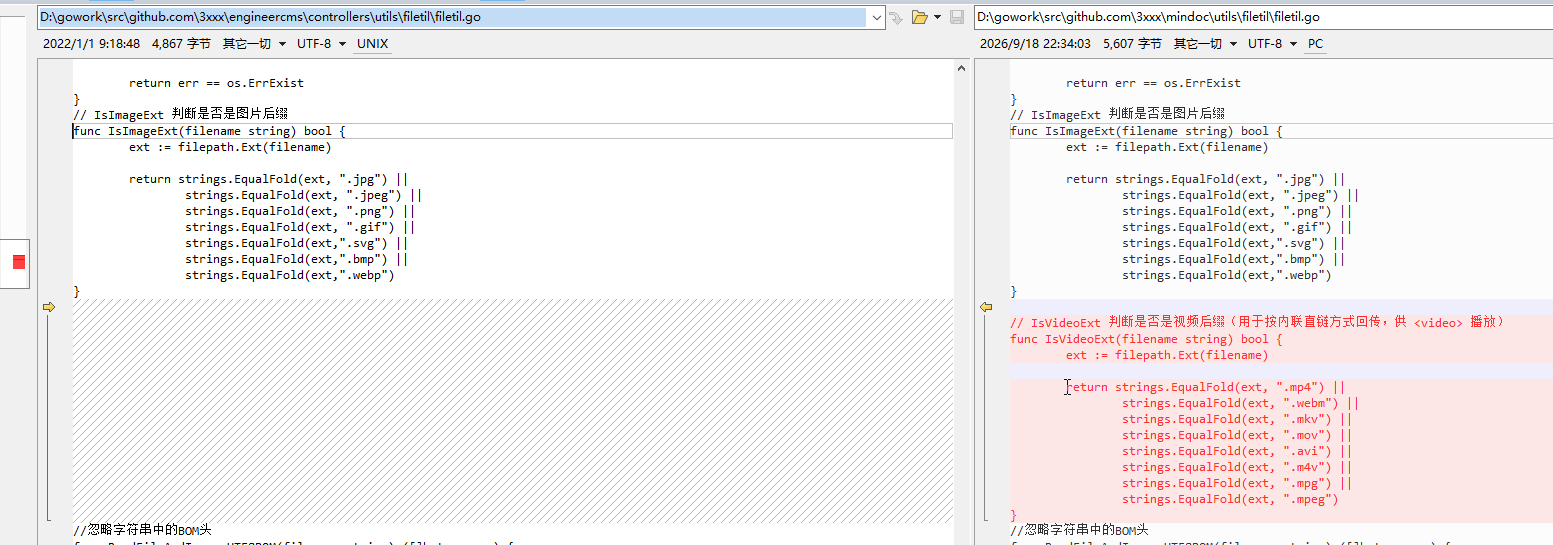This screenshot has height=545, width=1553.
Task: Click the right mindoc filetil.go path field
Action: point(1264,17)
